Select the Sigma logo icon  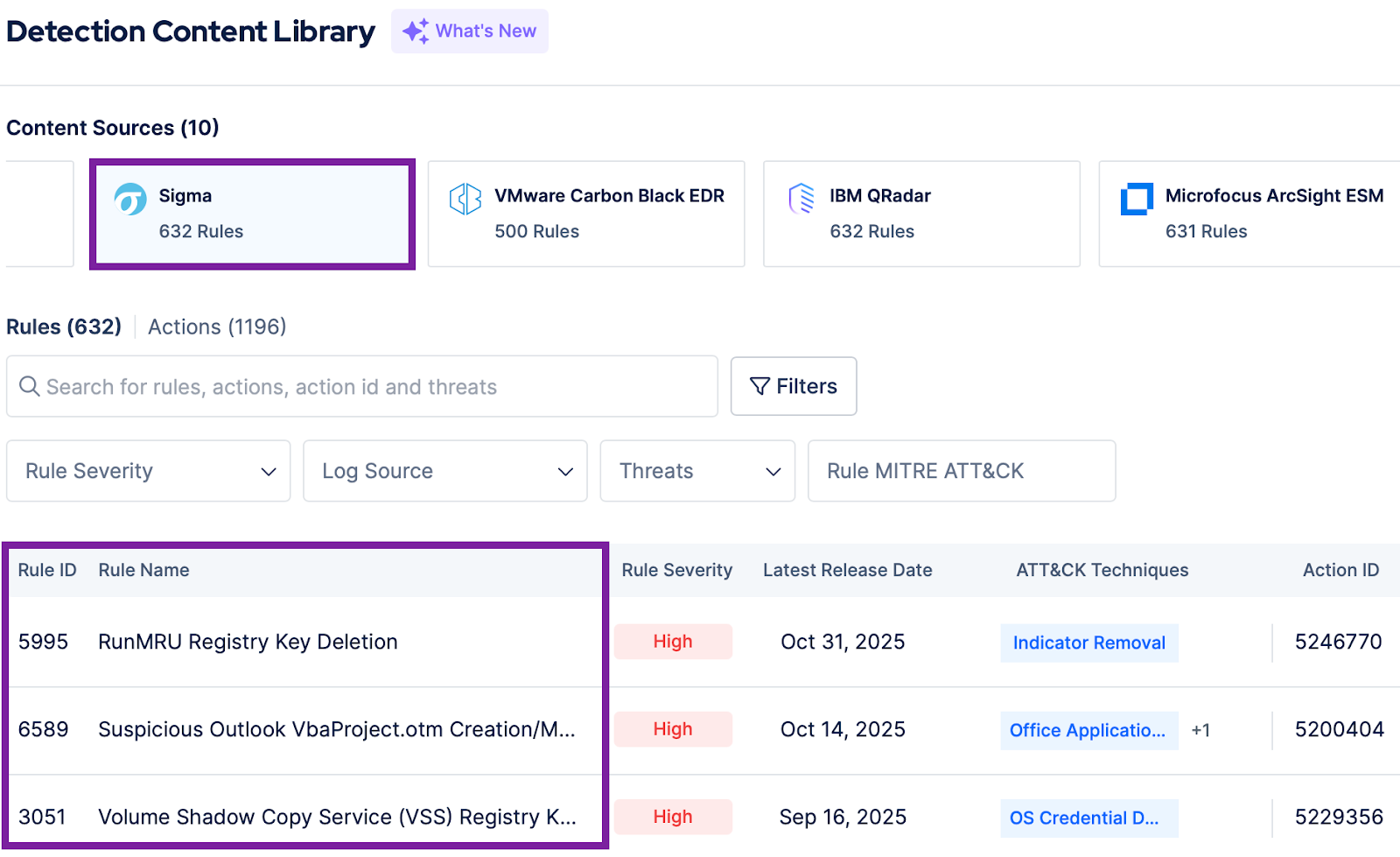point(133,200)
